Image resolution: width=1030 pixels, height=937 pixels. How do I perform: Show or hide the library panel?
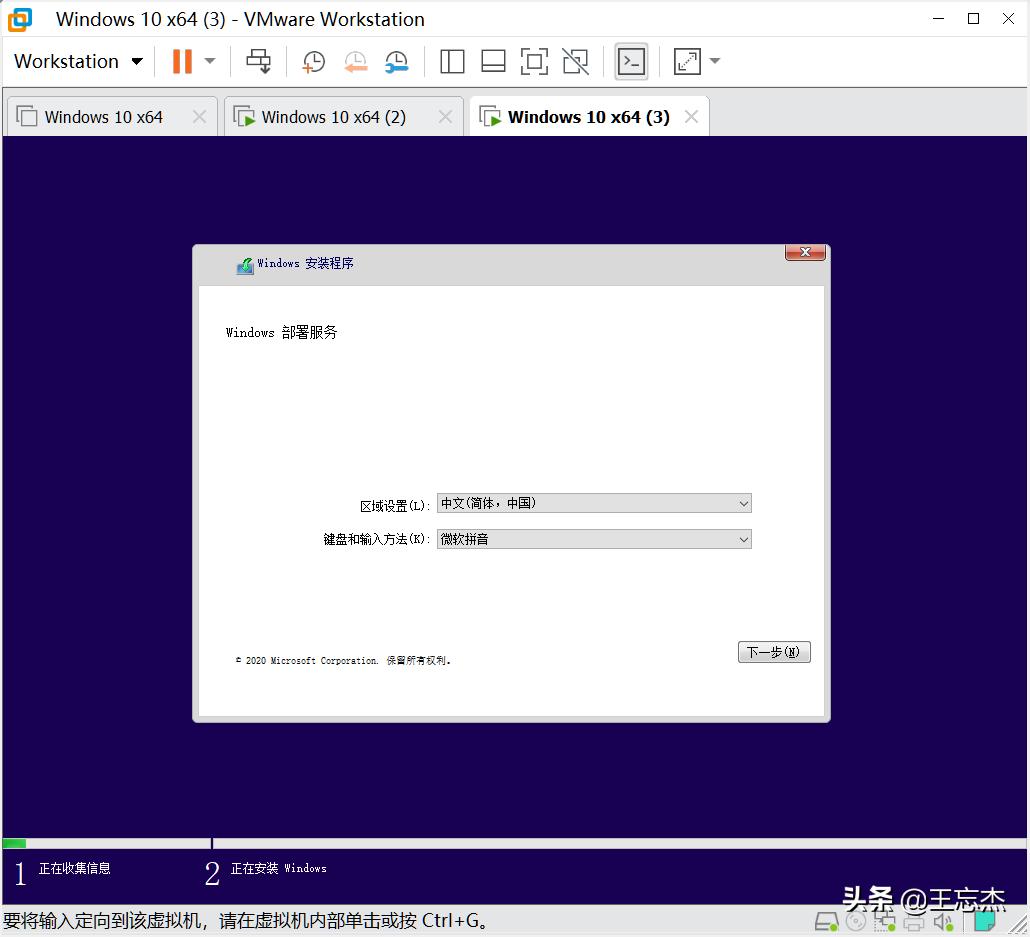click(452, 61)
